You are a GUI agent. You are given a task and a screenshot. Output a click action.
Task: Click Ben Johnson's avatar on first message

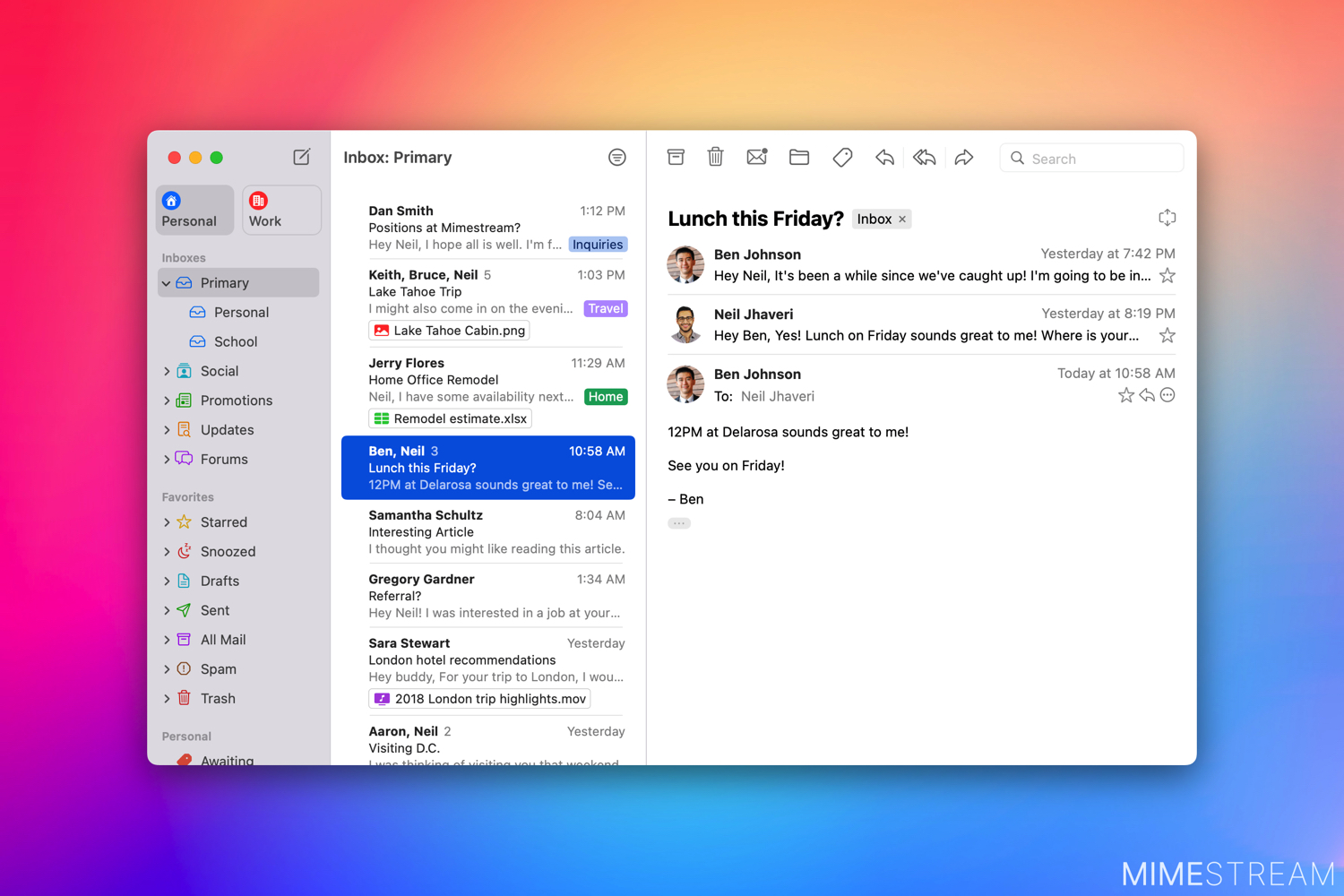pyautogui.click(x=685, y=264)
